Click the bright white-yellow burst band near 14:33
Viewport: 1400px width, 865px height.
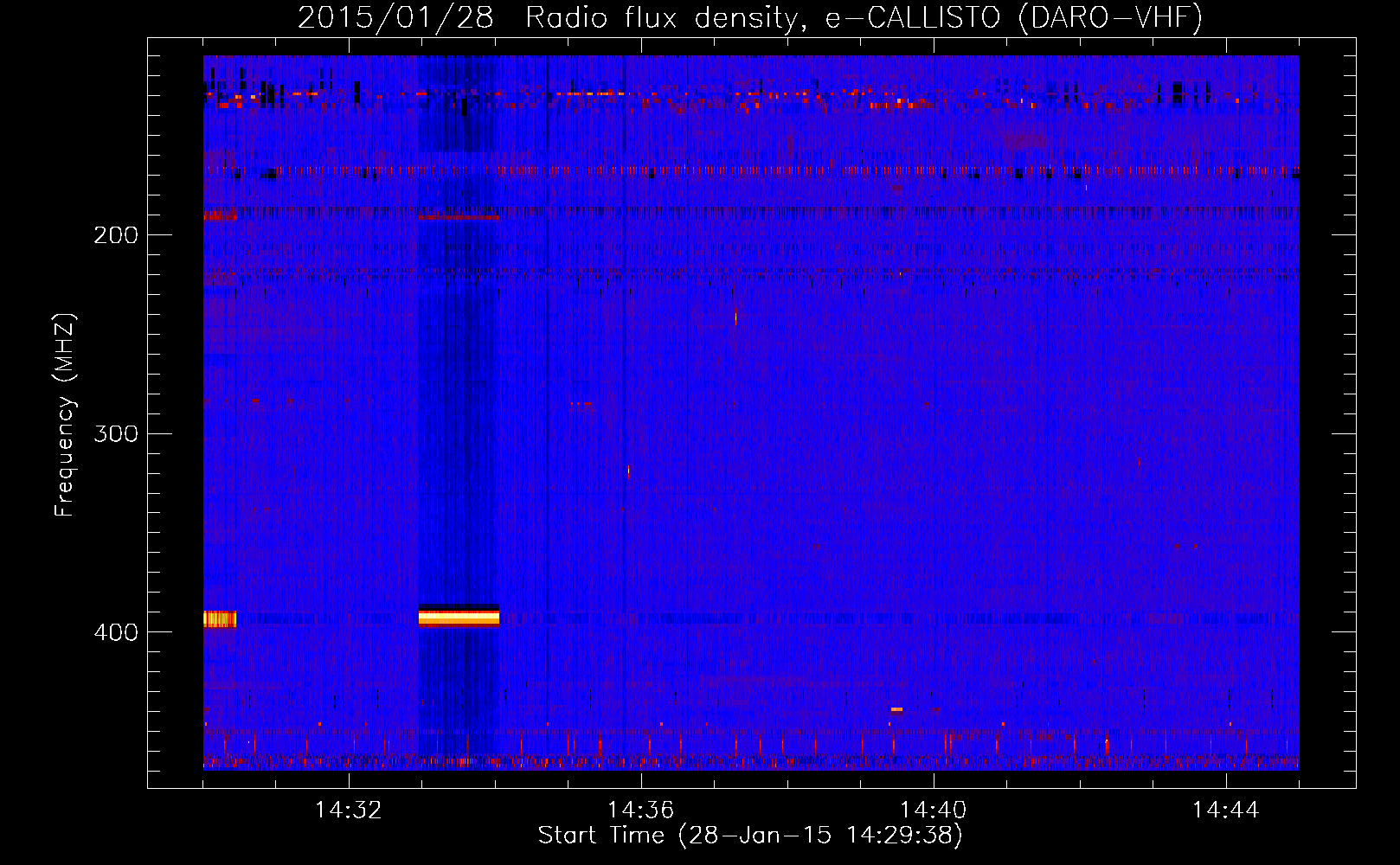pos(459,617)
